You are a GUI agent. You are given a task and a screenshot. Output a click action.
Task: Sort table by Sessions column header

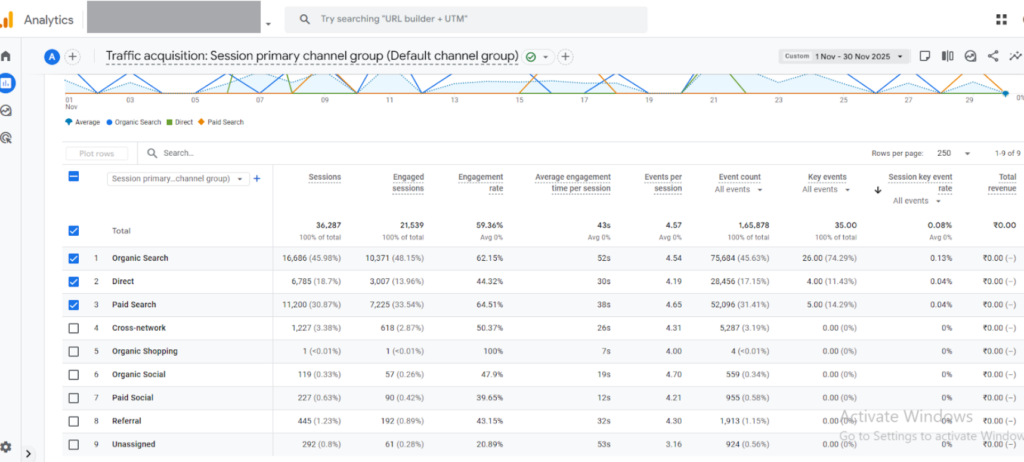tap(324, 177)
